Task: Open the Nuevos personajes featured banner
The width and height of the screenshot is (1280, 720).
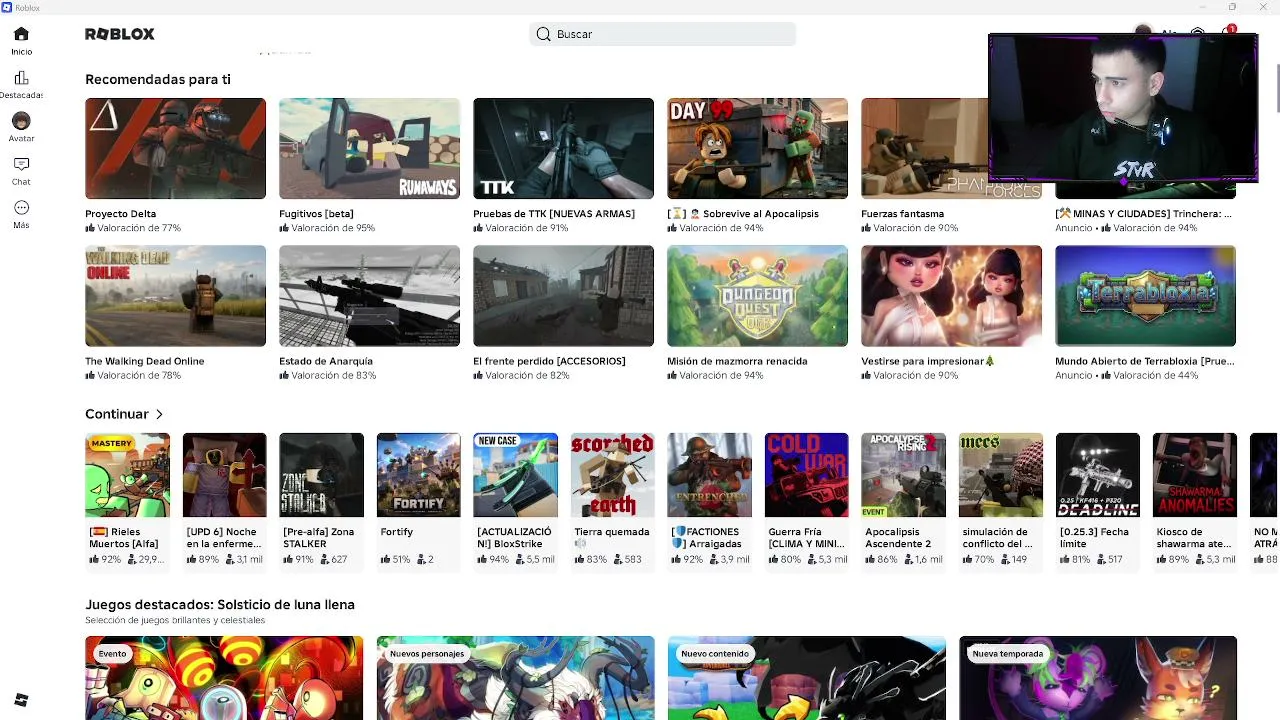Action: [x=515, y=678]
